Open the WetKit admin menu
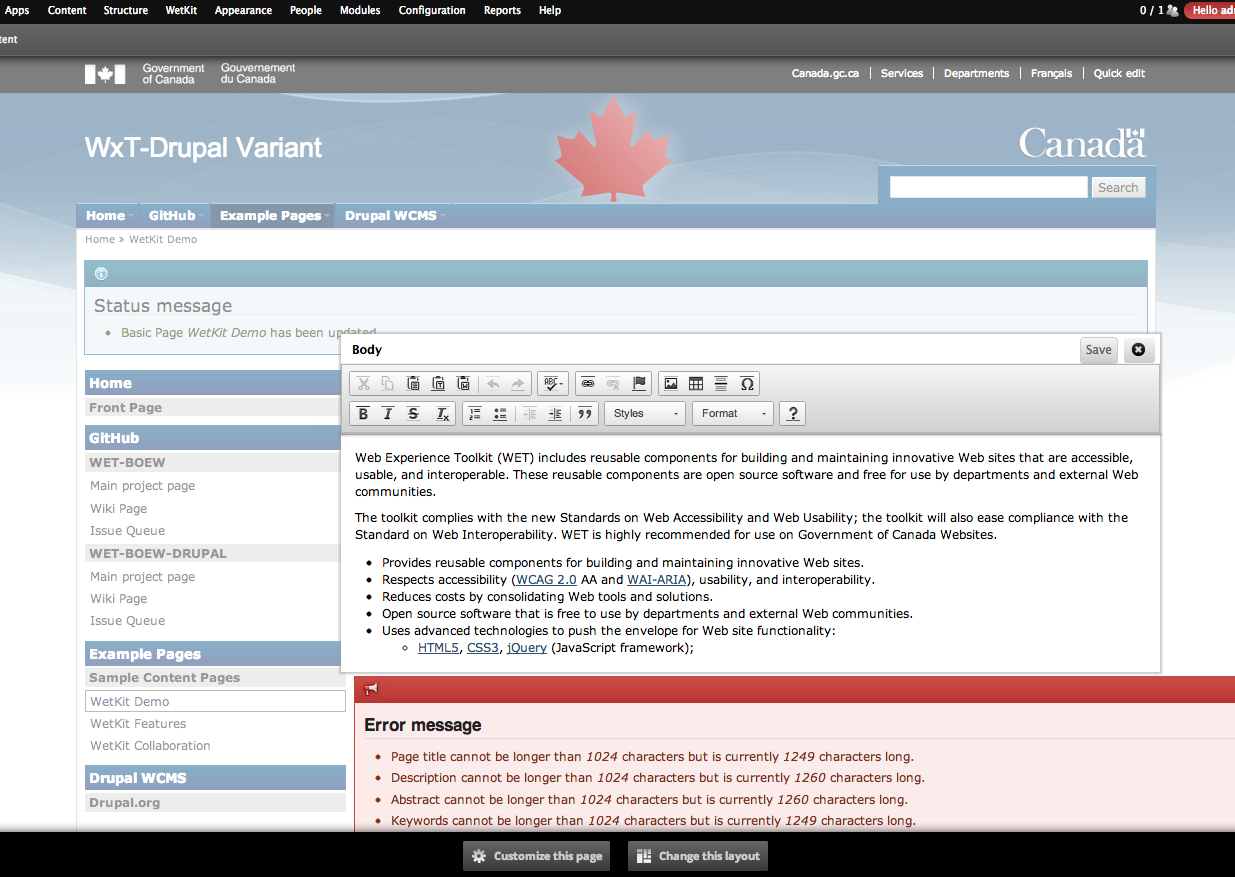 pyautogui.click(x=181, y=10)
